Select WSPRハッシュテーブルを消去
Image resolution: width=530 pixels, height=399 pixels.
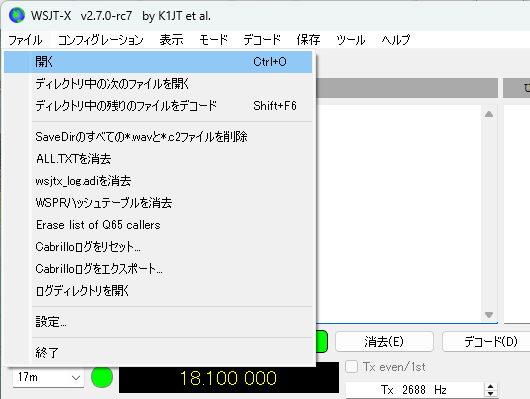[x=158, y=203]
